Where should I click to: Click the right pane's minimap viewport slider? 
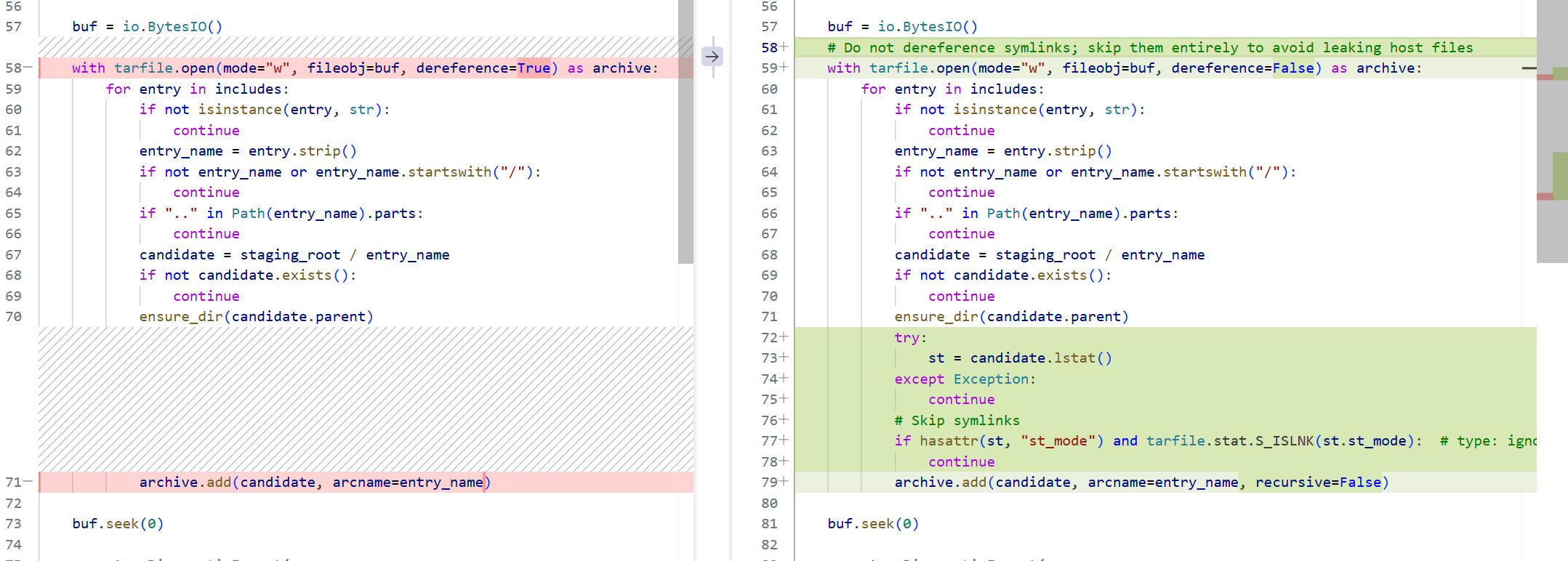pyautogui.click(x=1552, y=132)
